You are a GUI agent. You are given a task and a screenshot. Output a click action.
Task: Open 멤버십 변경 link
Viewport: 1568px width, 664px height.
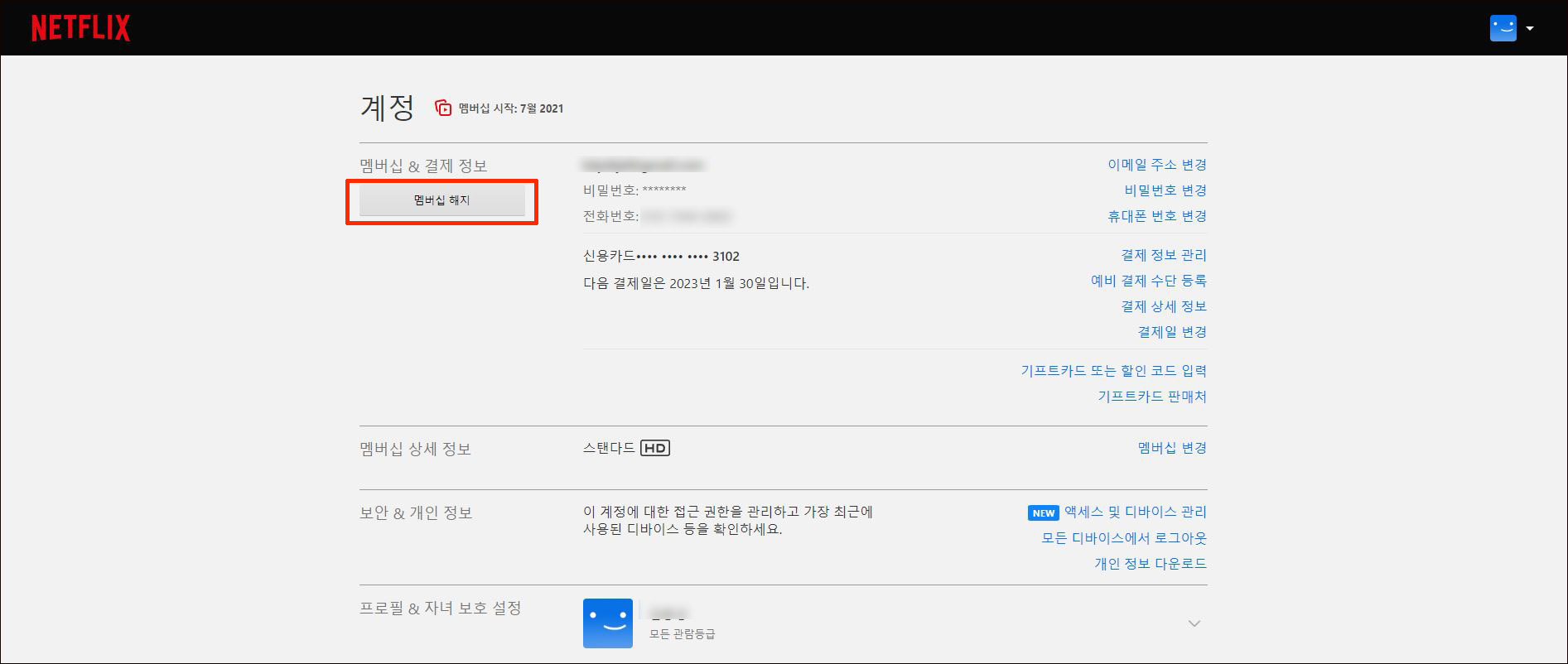(1172, 448)
